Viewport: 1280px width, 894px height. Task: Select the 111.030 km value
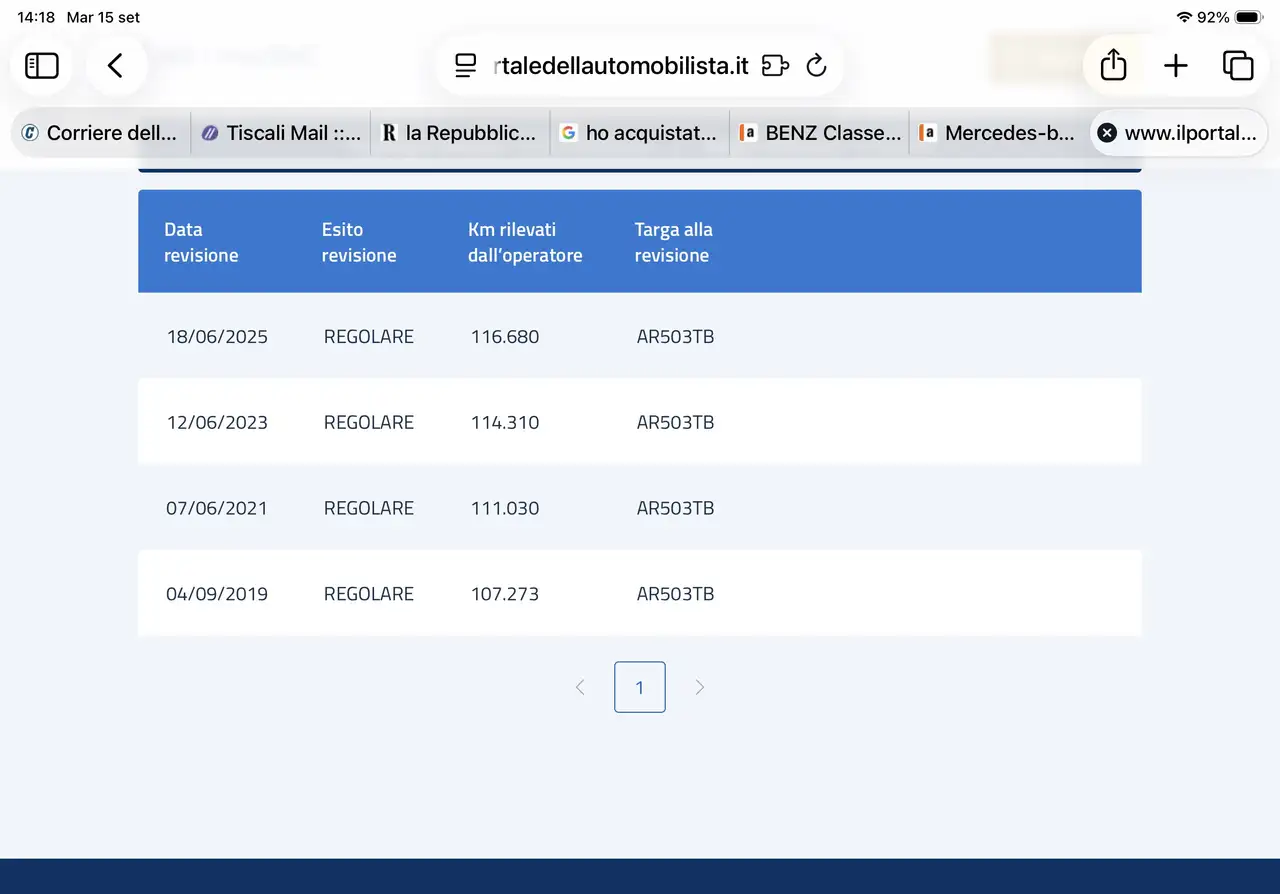click(505, 508)
